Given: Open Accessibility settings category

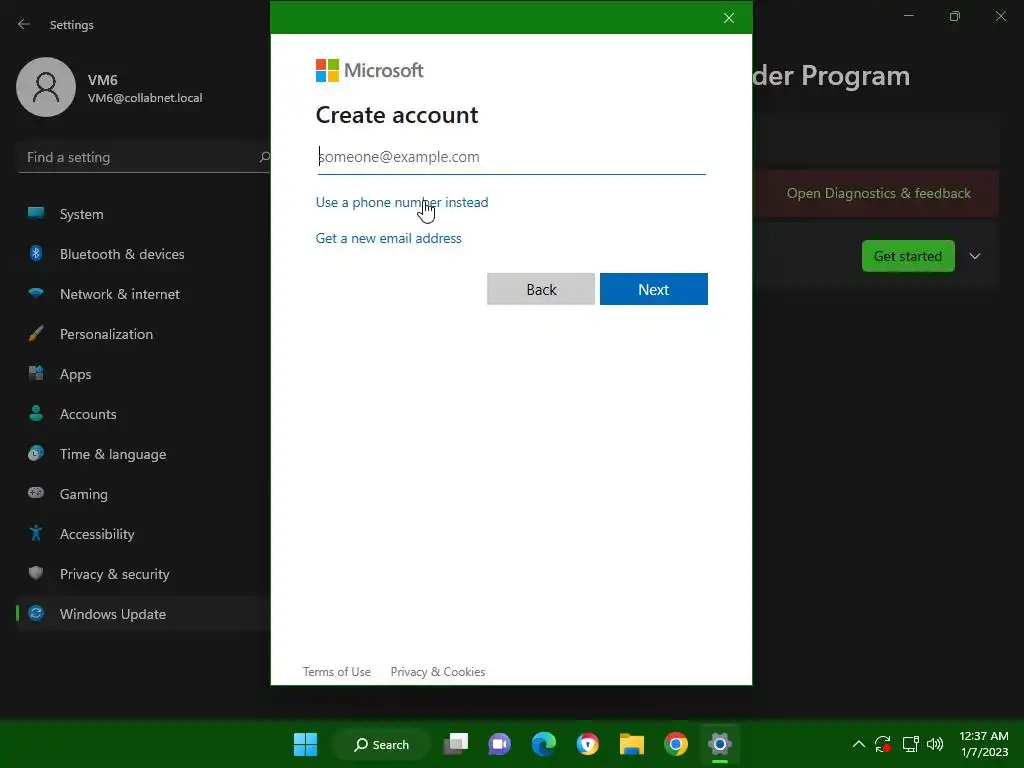Looking at the screenshot, I should [x=144, y=534].
